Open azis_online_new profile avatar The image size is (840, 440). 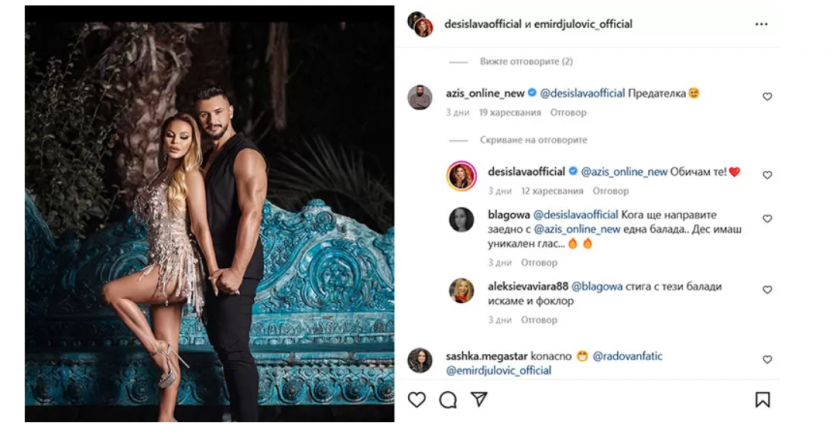click(420, 97)
